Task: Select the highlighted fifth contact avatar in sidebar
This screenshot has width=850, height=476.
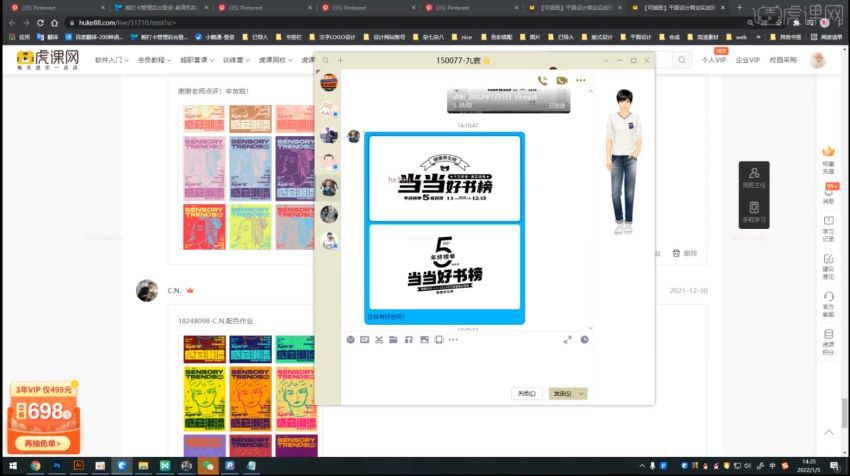Action: [x=329, y=188]
